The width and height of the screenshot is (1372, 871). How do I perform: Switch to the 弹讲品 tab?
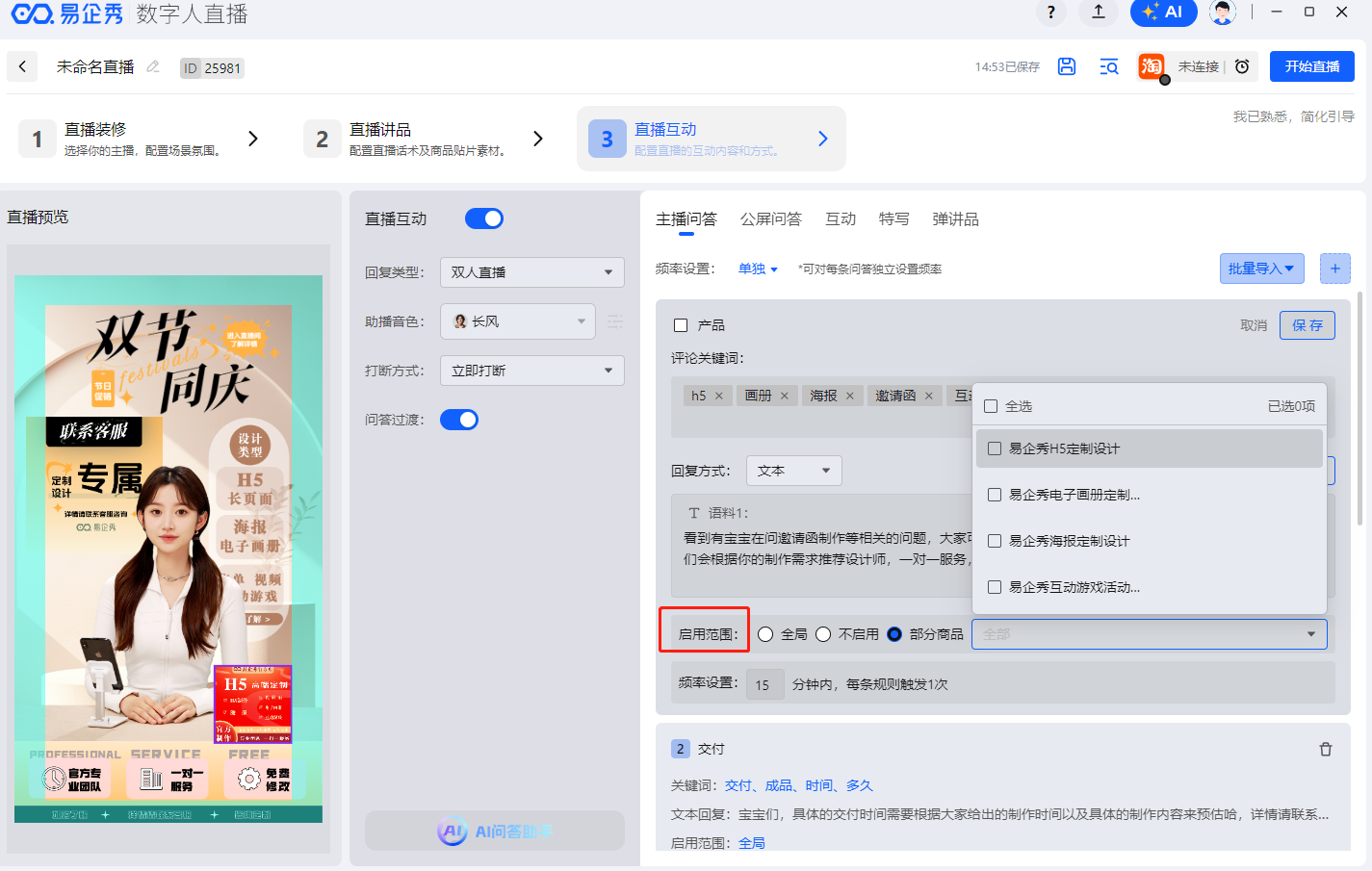956,219
